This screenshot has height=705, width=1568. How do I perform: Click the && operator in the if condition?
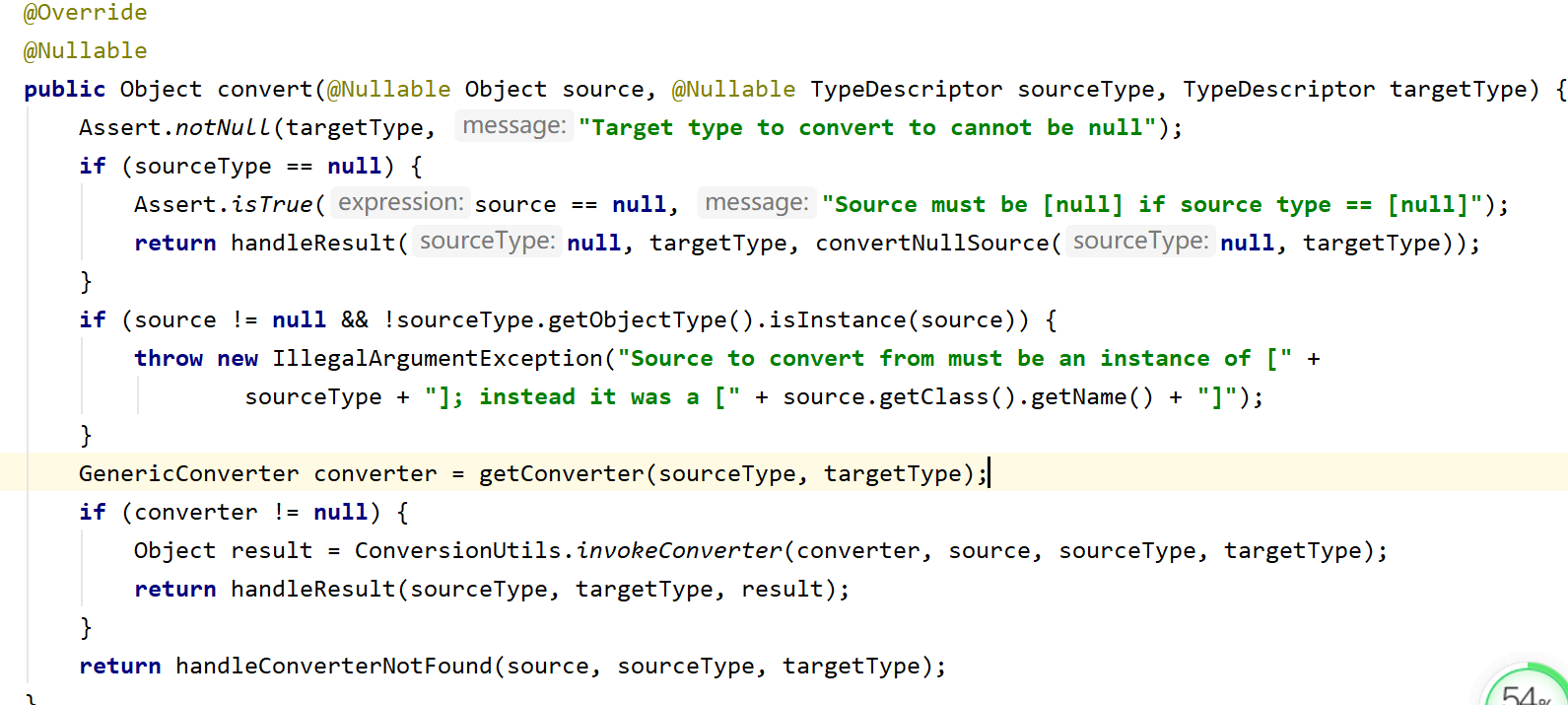coord(355,319)
